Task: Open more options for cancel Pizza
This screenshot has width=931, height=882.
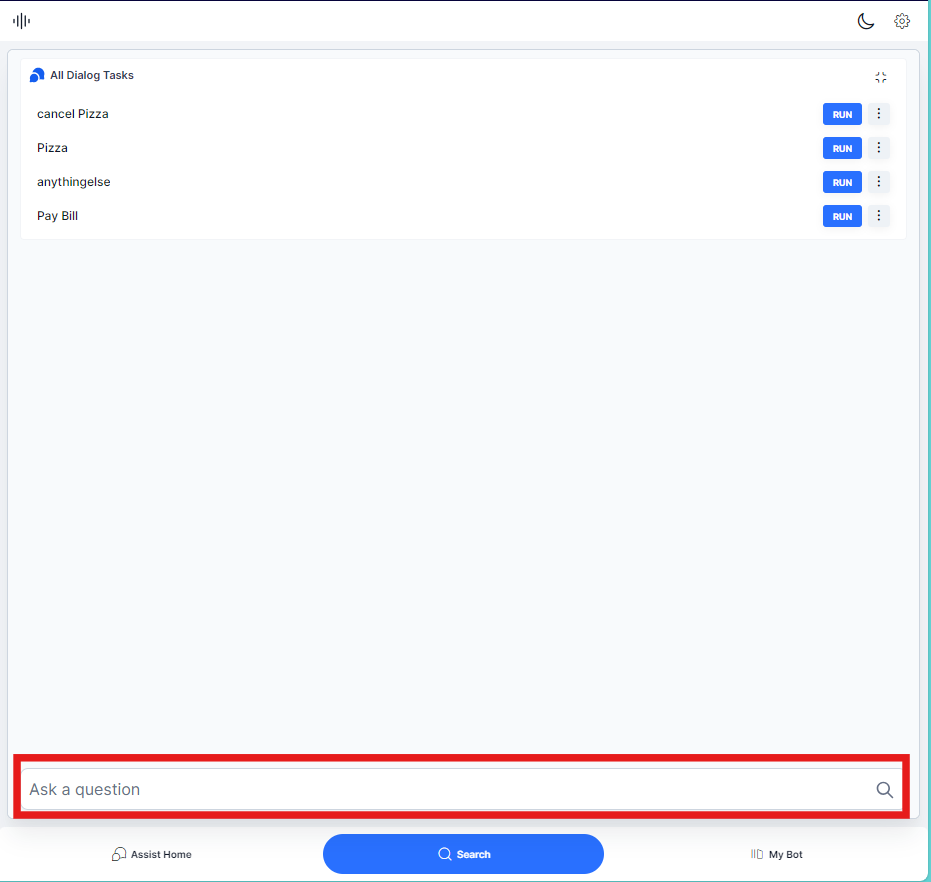Action: coord(879,114)
